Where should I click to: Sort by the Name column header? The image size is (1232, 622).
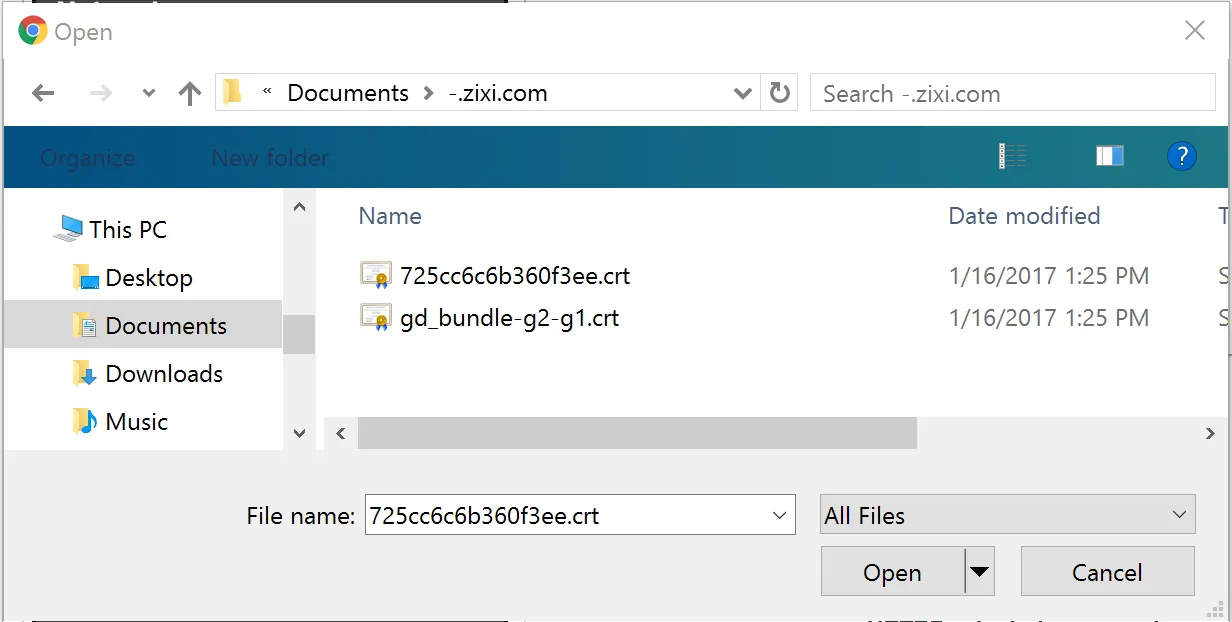[x=390, y=216]
